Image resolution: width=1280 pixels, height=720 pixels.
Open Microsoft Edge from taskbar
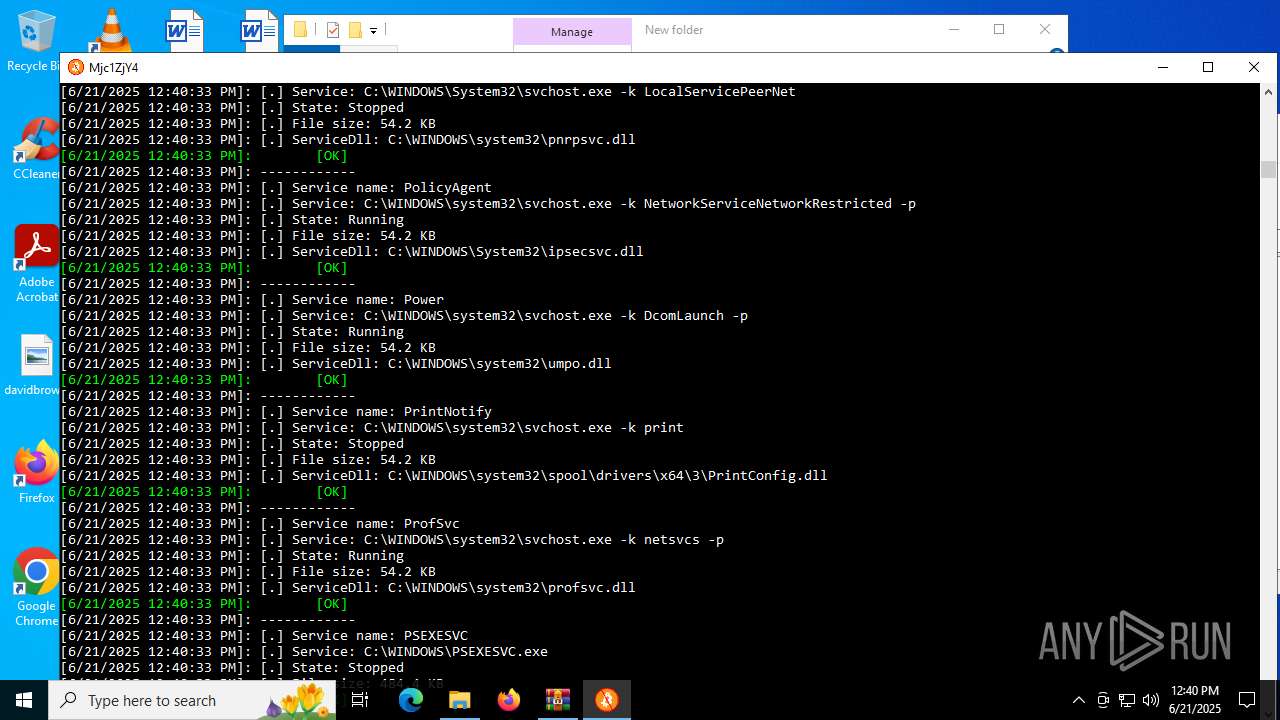(411, 700)
